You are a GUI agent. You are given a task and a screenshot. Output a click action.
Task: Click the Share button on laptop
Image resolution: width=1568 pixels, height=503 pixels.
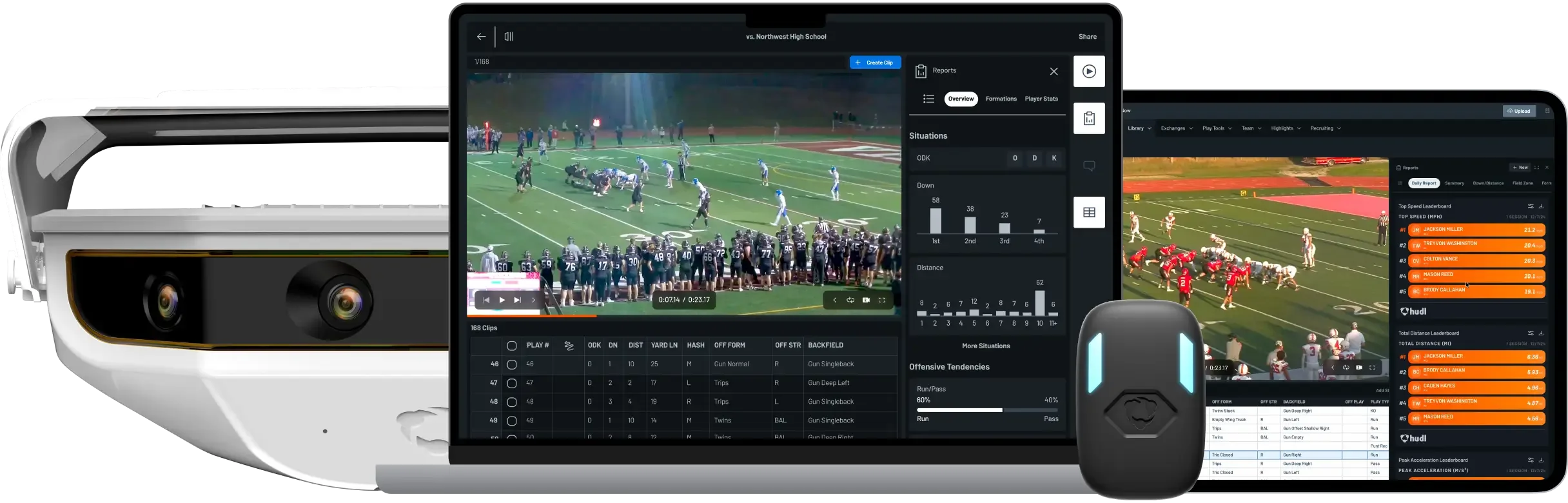[1088, 37]
